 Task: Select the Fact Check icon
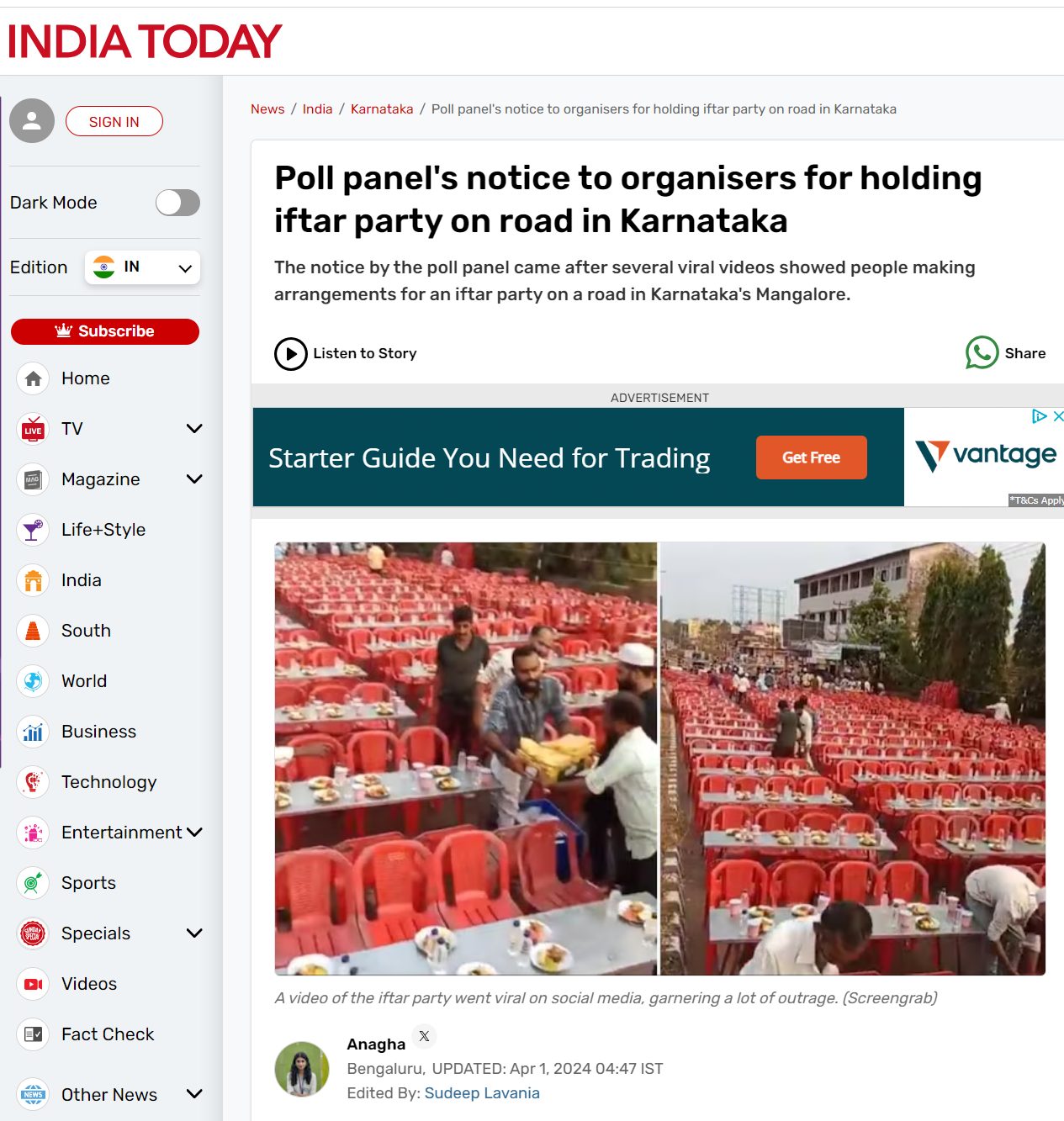33,1034
